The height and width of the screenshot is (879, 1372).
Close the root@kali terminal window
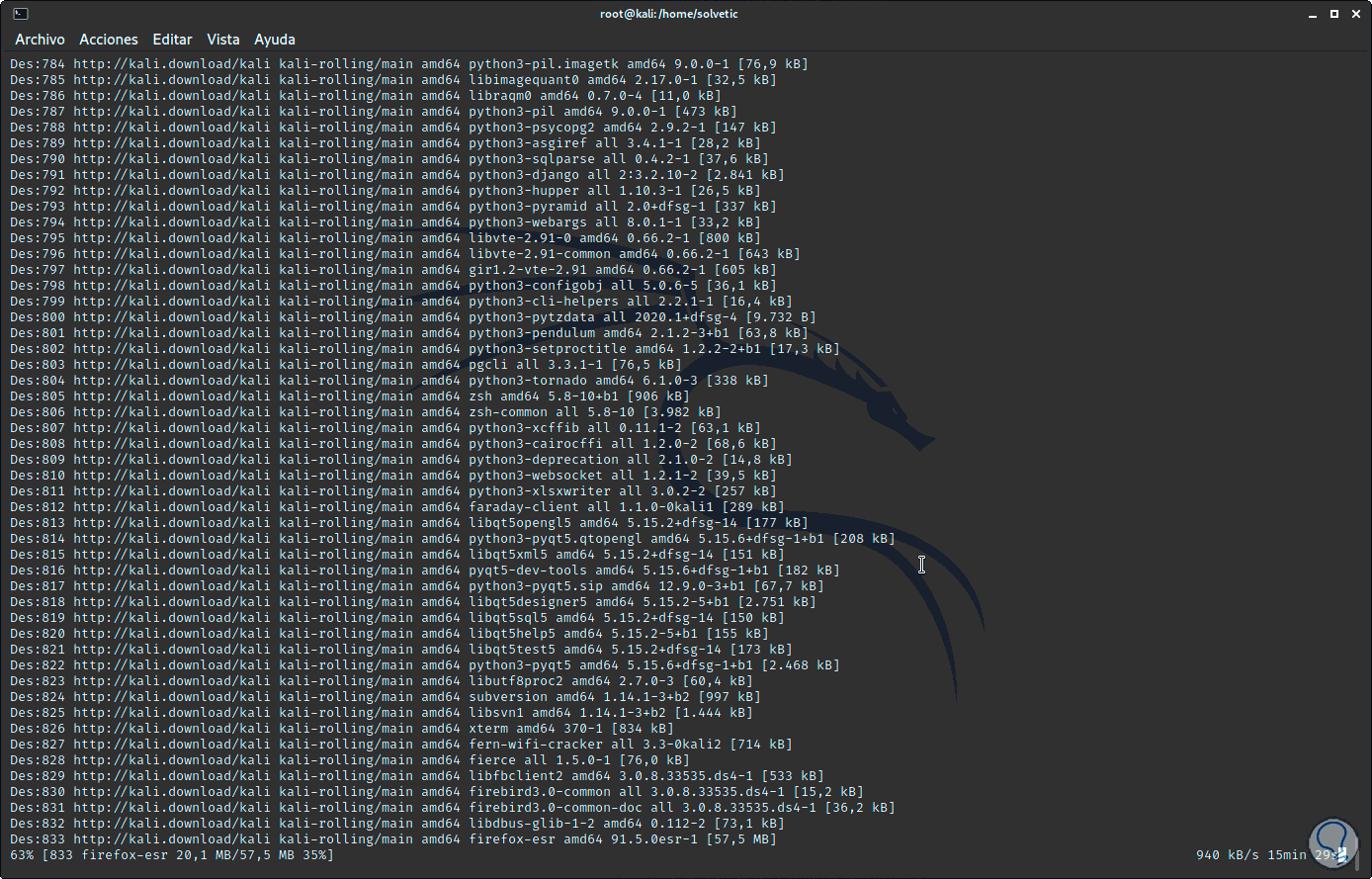pos(1354,14)
